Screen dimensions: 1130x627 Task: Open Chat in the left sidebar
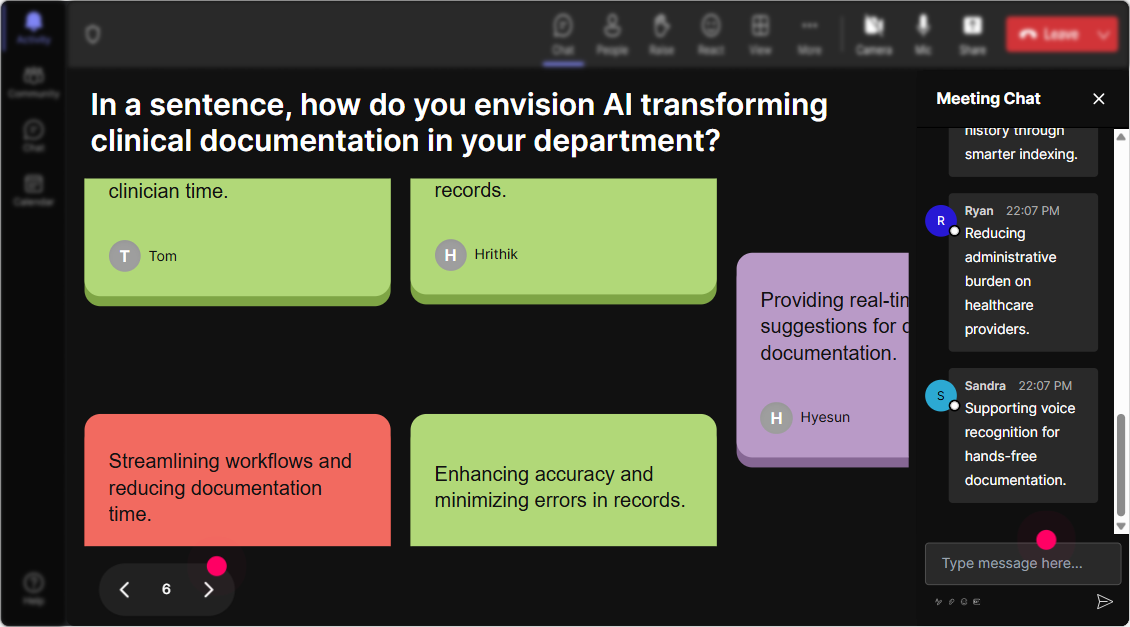tap(33, 135)
